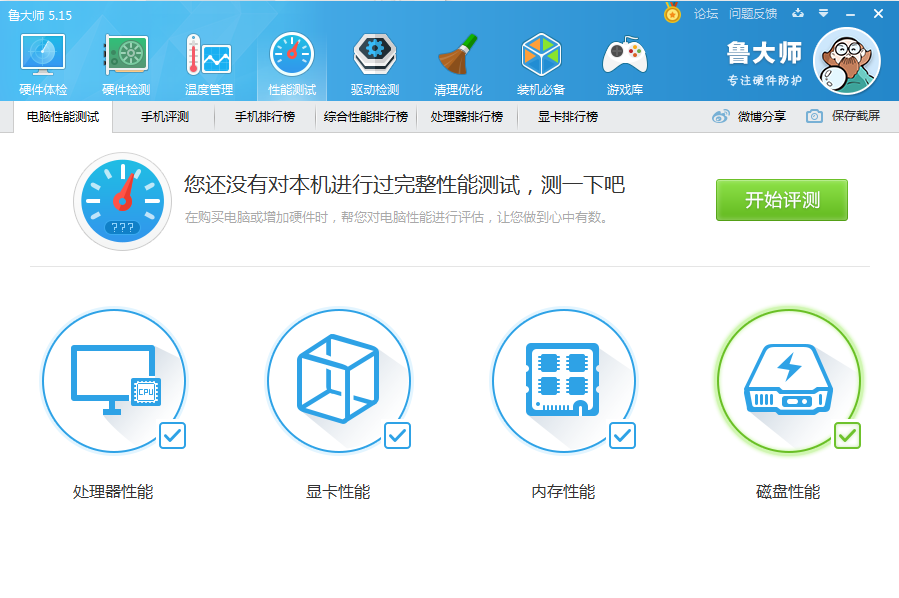Switch to 手机排行榜 tab
The image size is (899, 598).
coord(265,117)
